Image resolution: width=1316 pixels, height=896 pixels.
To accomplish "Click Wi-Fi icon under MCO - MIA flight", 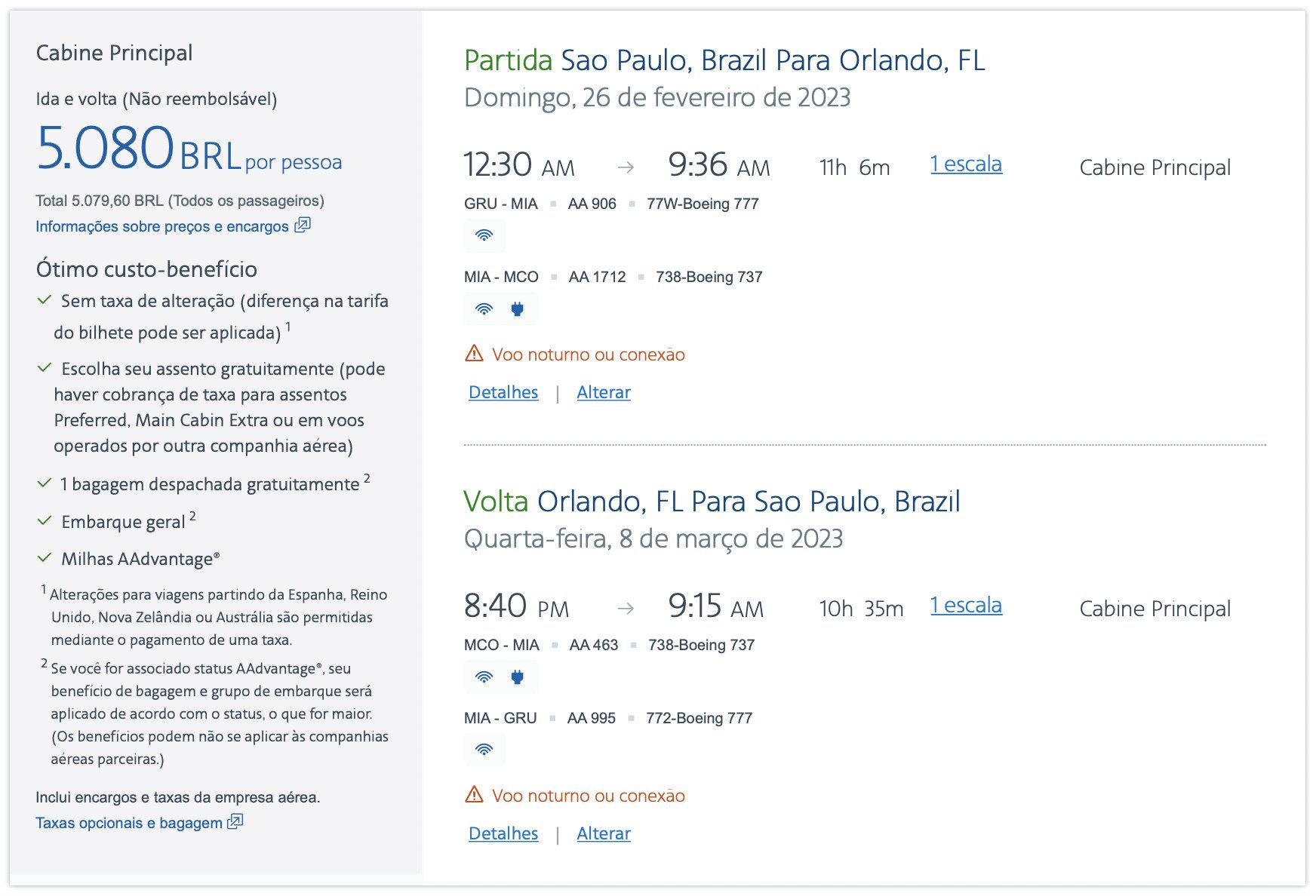I will click(484, 677).
